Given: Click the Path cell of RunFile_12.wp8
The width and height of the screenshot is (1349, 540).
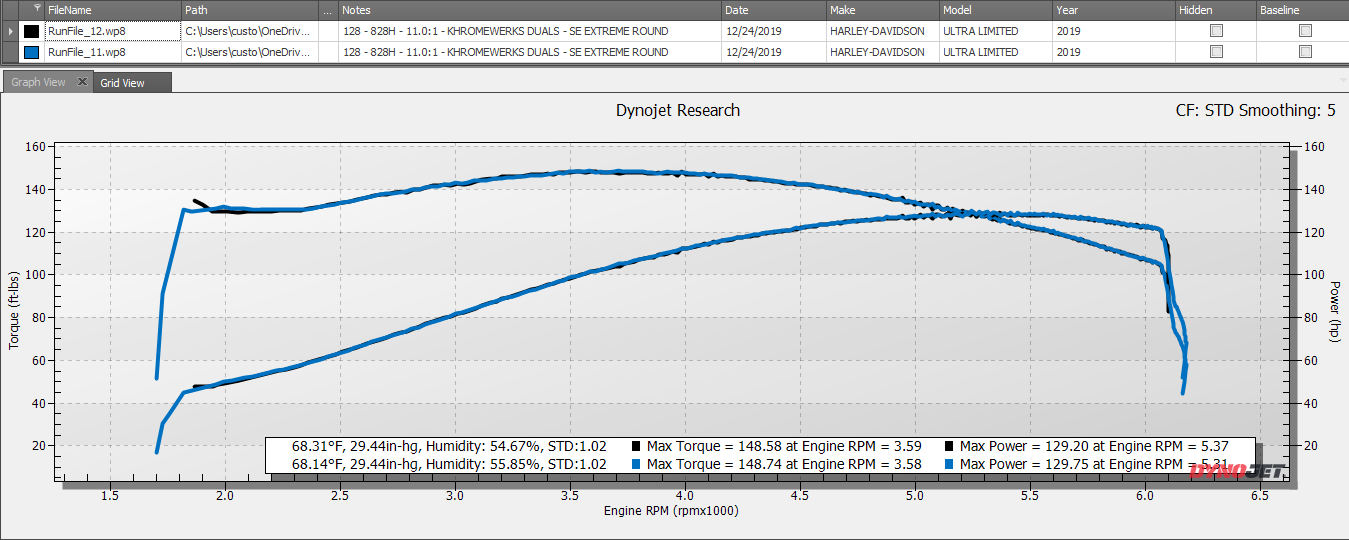Looking at the screenshot, I should (250, 31).
